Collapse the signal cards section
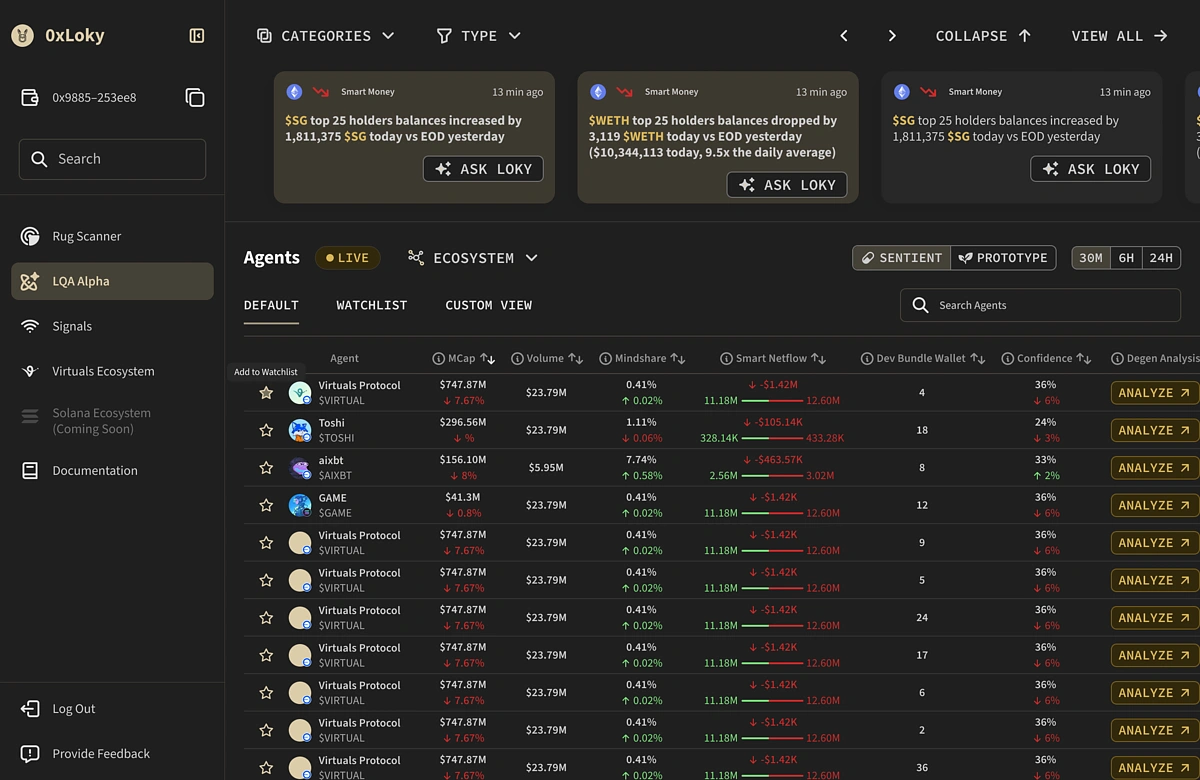The image size is (1200, 780). coord(983,36)
